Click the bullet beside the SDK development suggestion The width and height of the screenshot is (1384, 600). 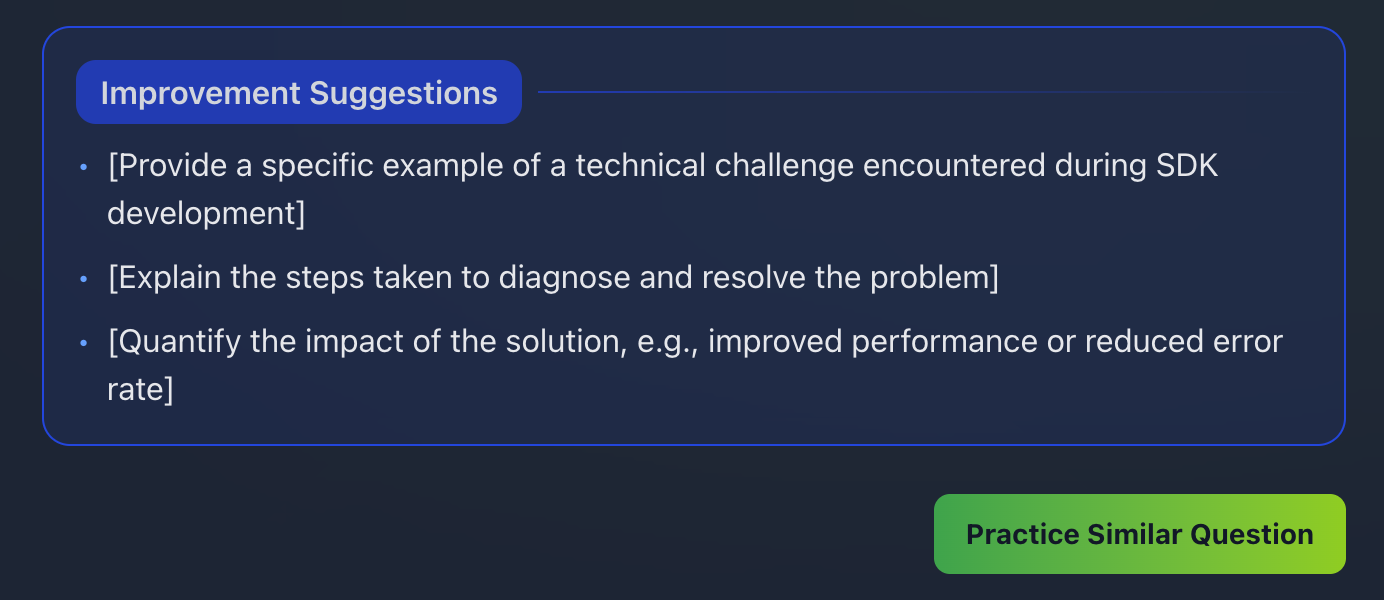[x=84, y=167]
